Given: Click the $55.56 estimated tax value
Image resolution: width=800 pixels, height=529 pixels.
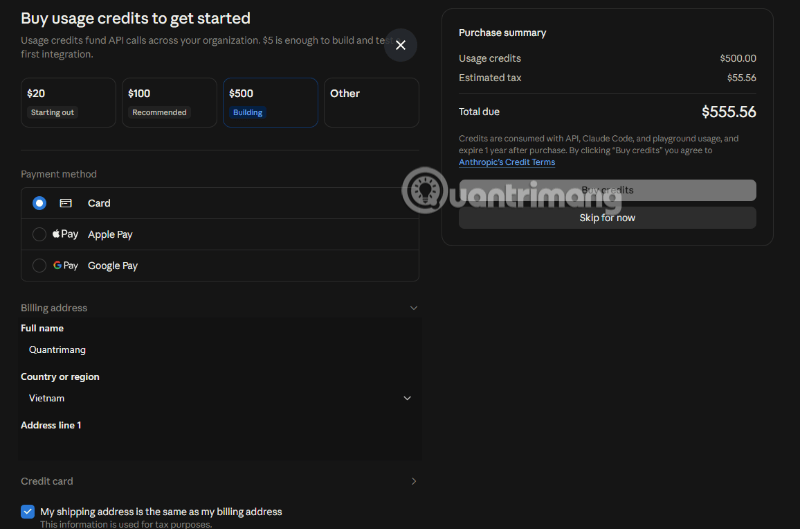Looking at the screenshot, I should [741, 78].
